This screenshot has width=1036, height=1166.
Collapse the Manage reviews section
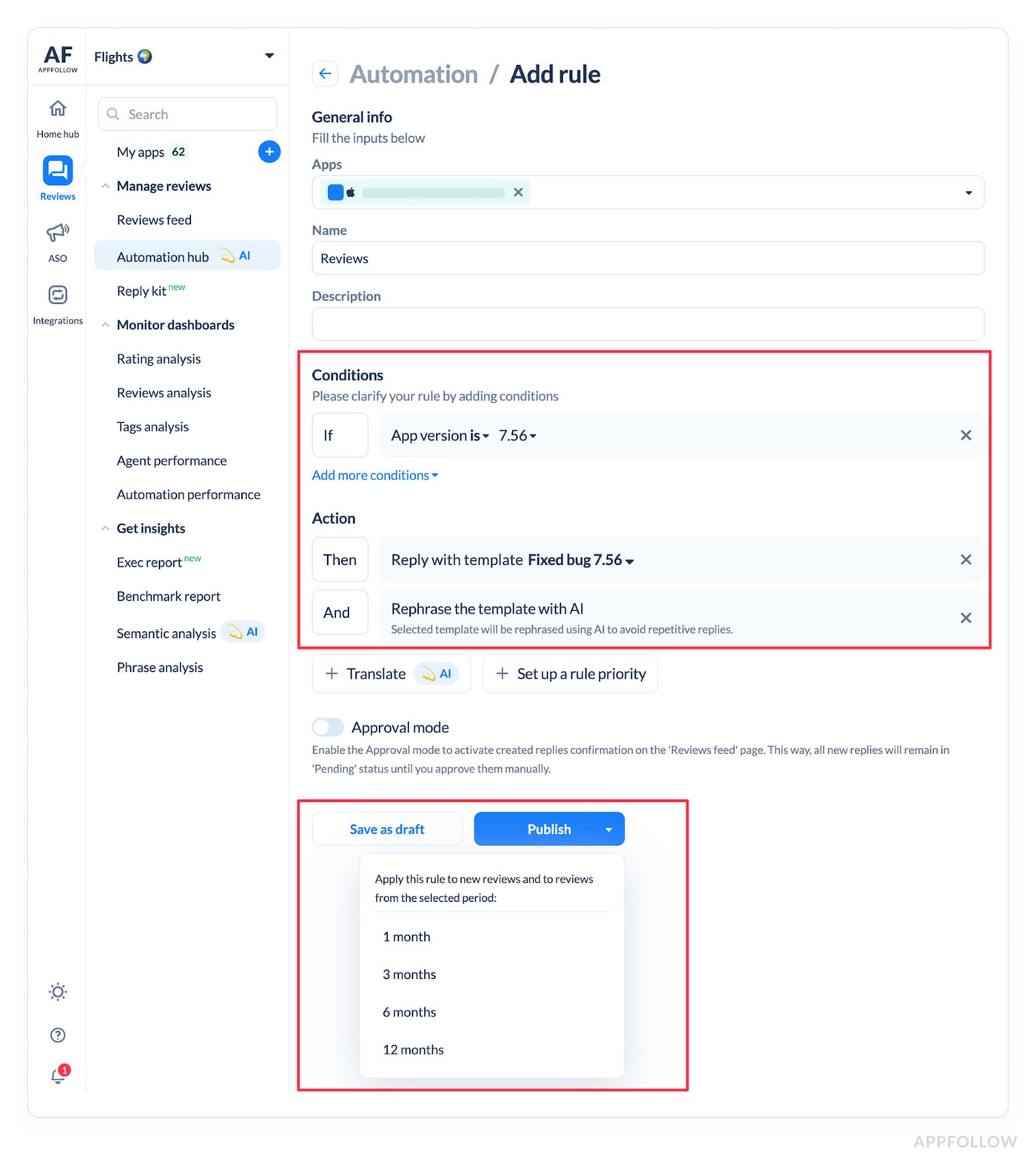coord(106,186)
